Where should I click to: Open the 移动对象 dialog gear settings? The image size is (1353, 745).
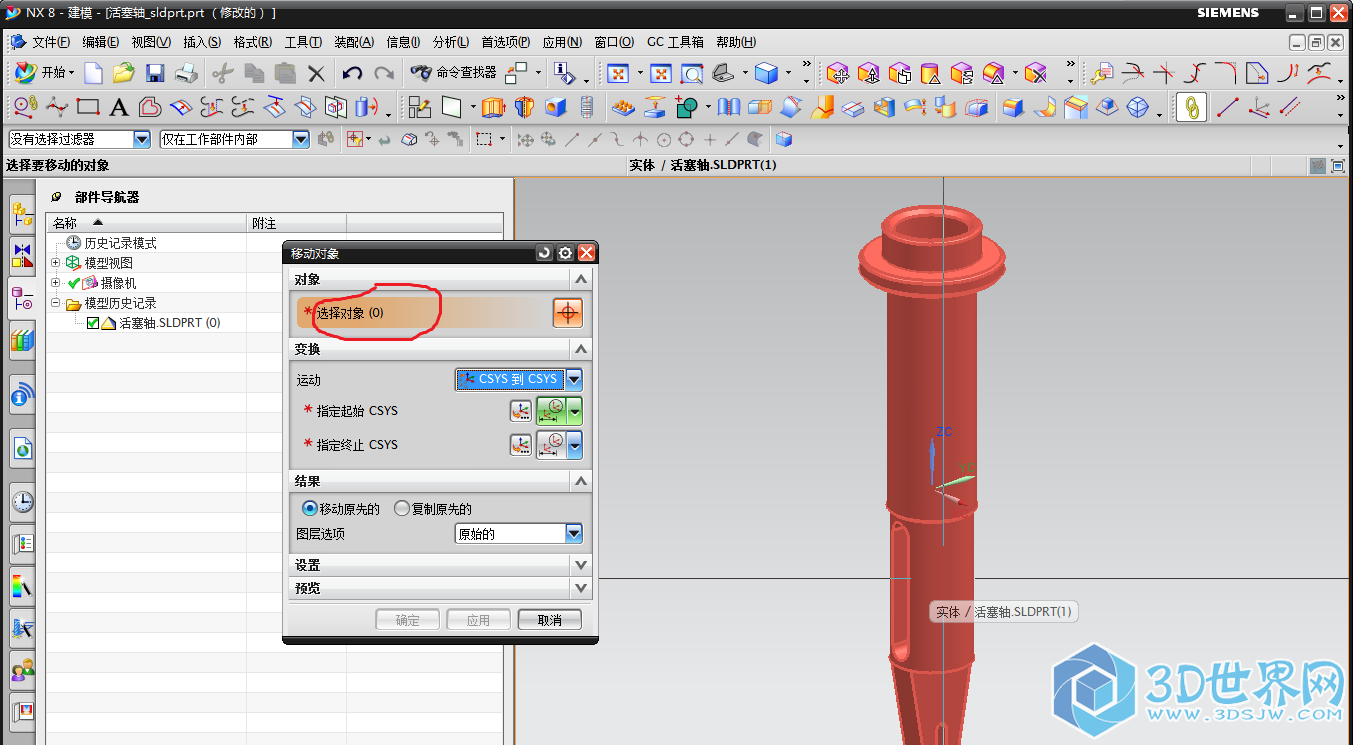565,253
